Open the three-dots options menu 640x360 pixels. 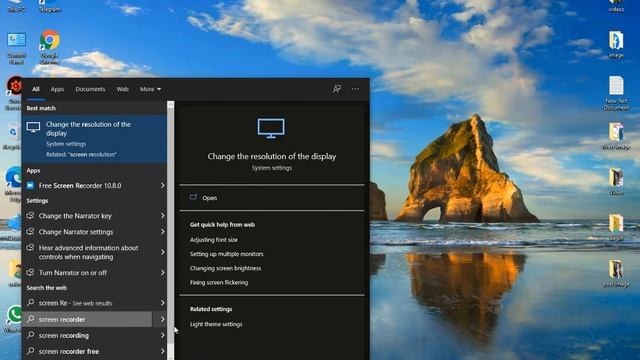356,89
